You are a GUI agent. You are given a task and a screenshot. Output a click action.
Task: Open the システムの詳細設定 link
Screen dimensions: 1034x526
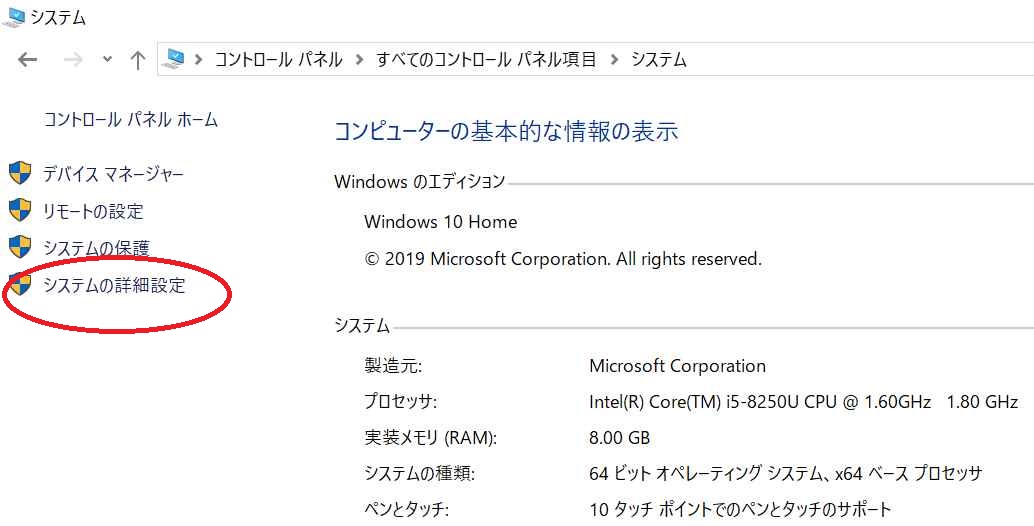tap(114, 285)
